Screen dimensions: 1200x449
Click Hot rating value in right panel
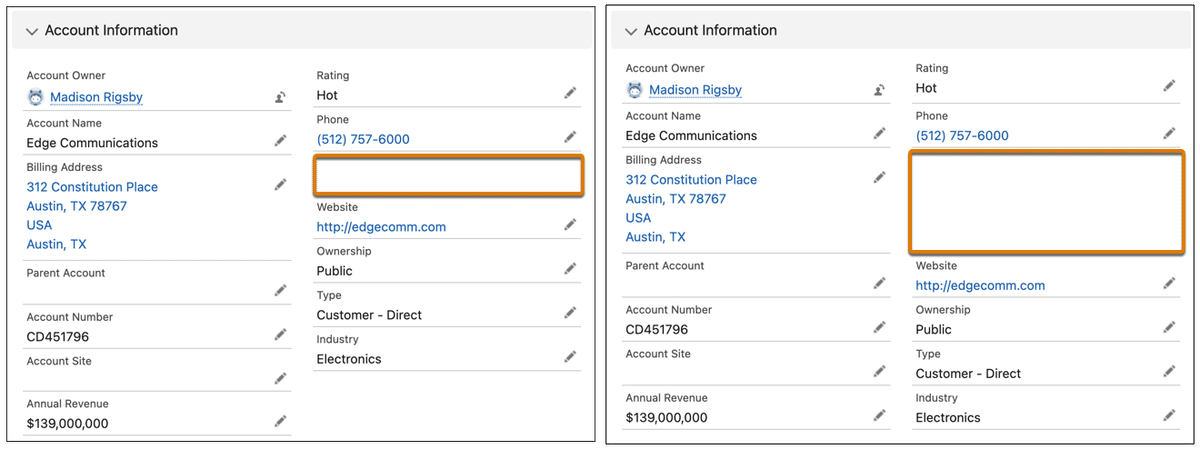926,88
